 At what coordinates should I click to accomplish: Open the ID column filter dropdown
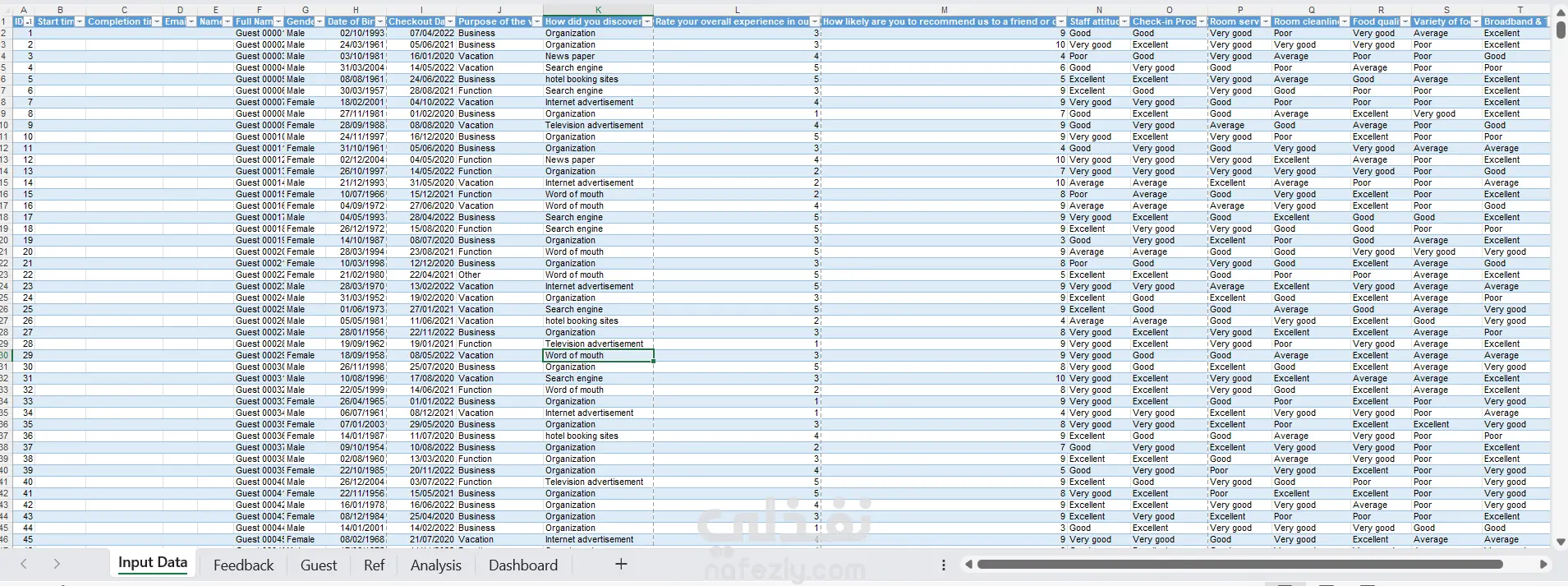pyautogui.click(x=29, y=21)
